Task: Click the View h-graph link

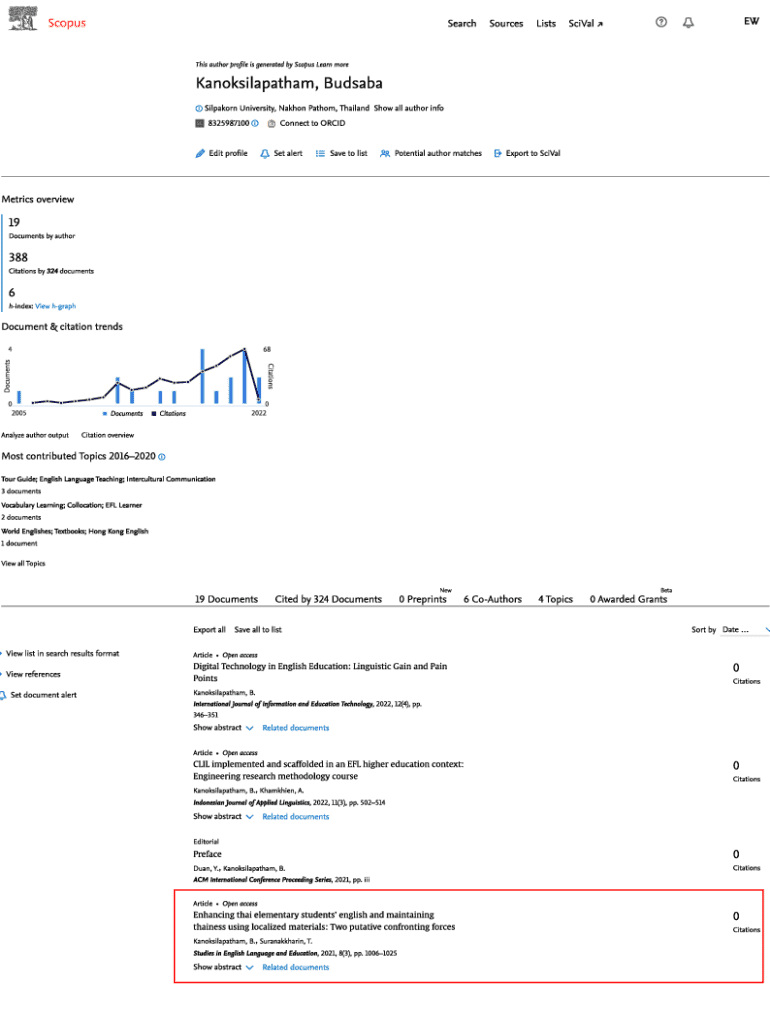Action: (55, 306)
